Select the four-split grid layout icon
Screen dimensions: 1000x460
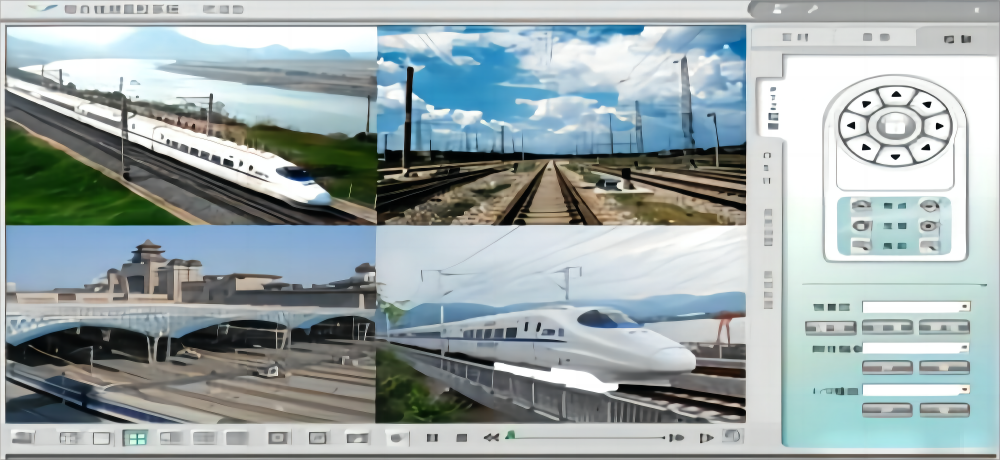134,438
